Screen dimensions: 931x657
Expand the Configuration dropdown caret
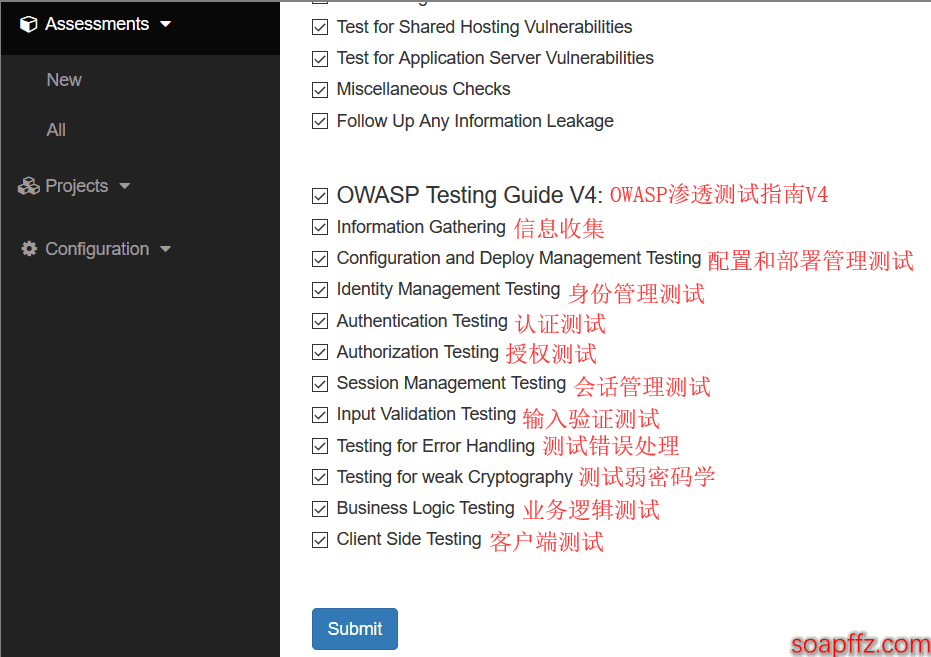pyautogui.click(x=165, y=249)
